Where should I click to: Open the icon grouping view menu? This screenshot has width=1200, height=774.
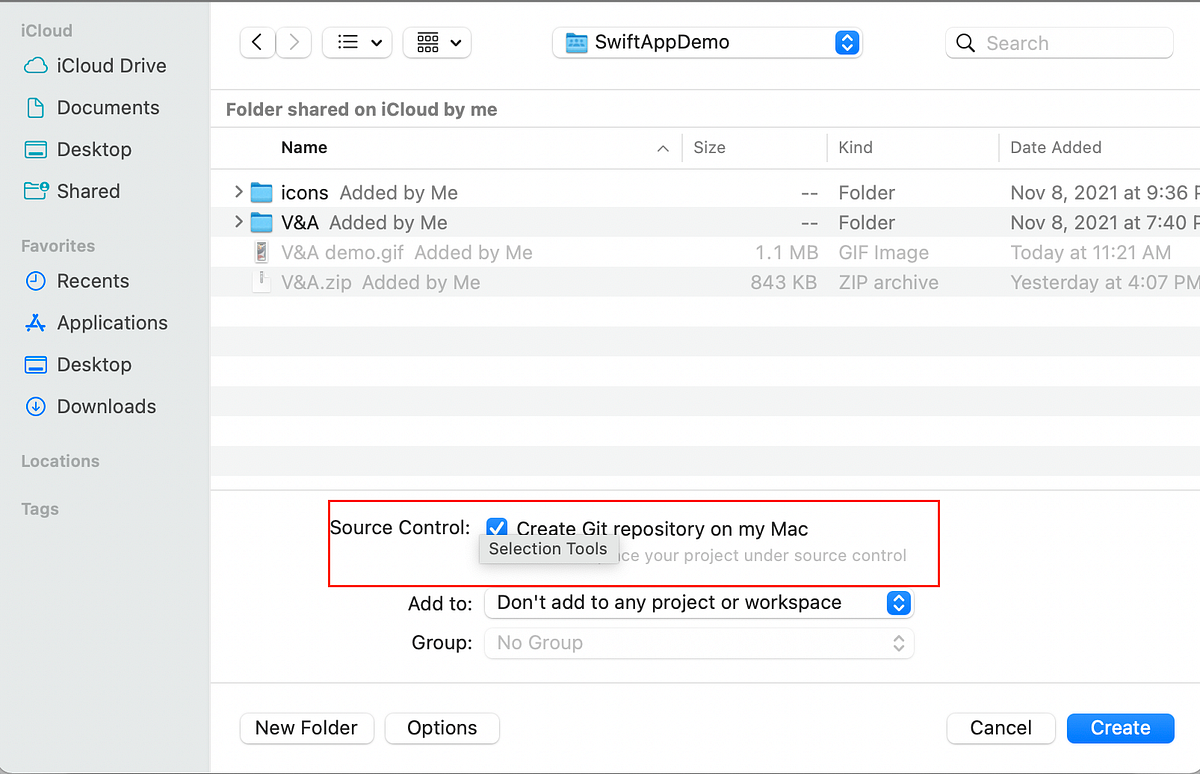(x=437, y=42)
